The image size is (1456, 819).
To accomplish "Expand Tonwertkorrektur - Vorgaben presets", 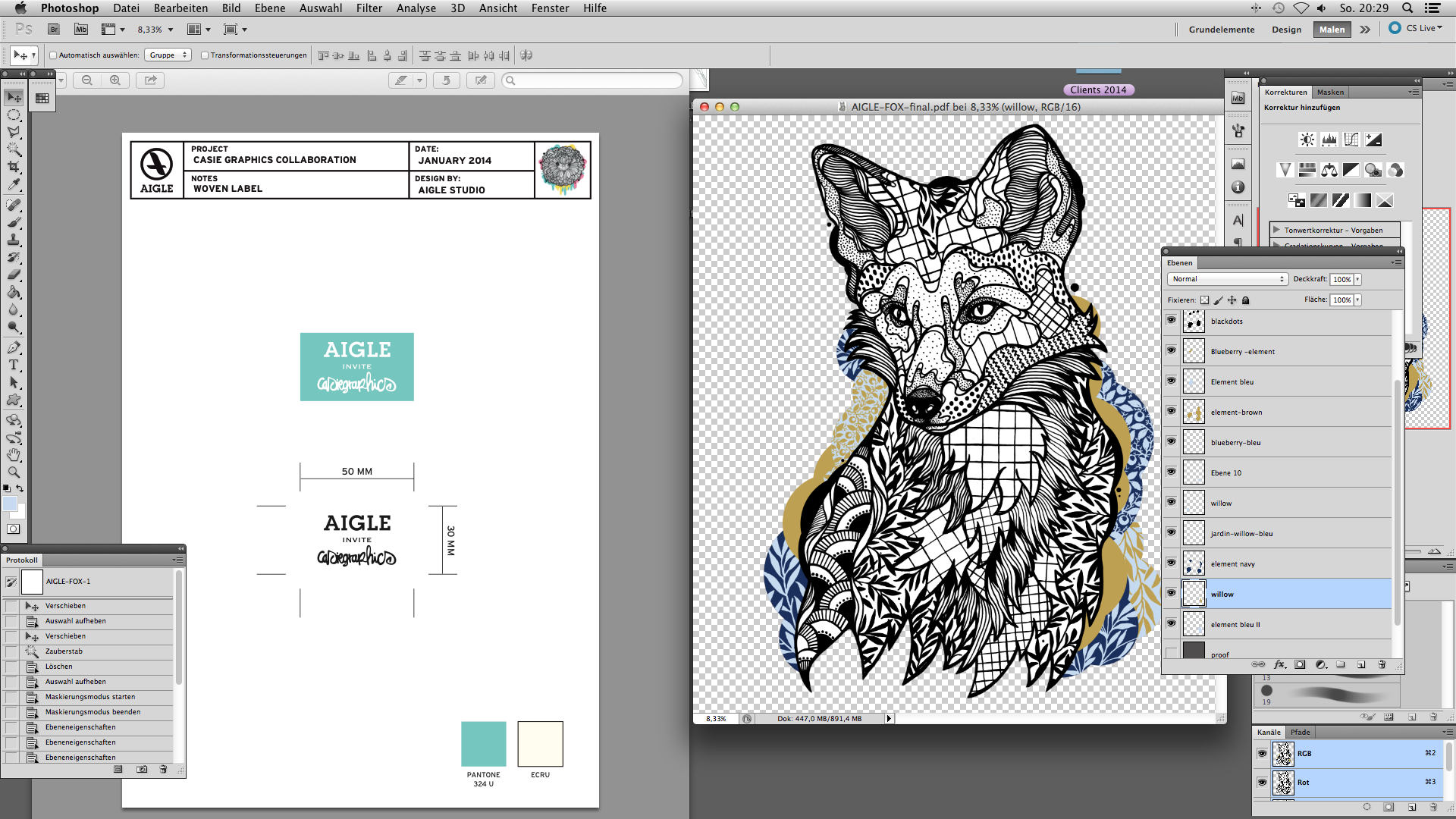I will click(x=1277, y=230).
